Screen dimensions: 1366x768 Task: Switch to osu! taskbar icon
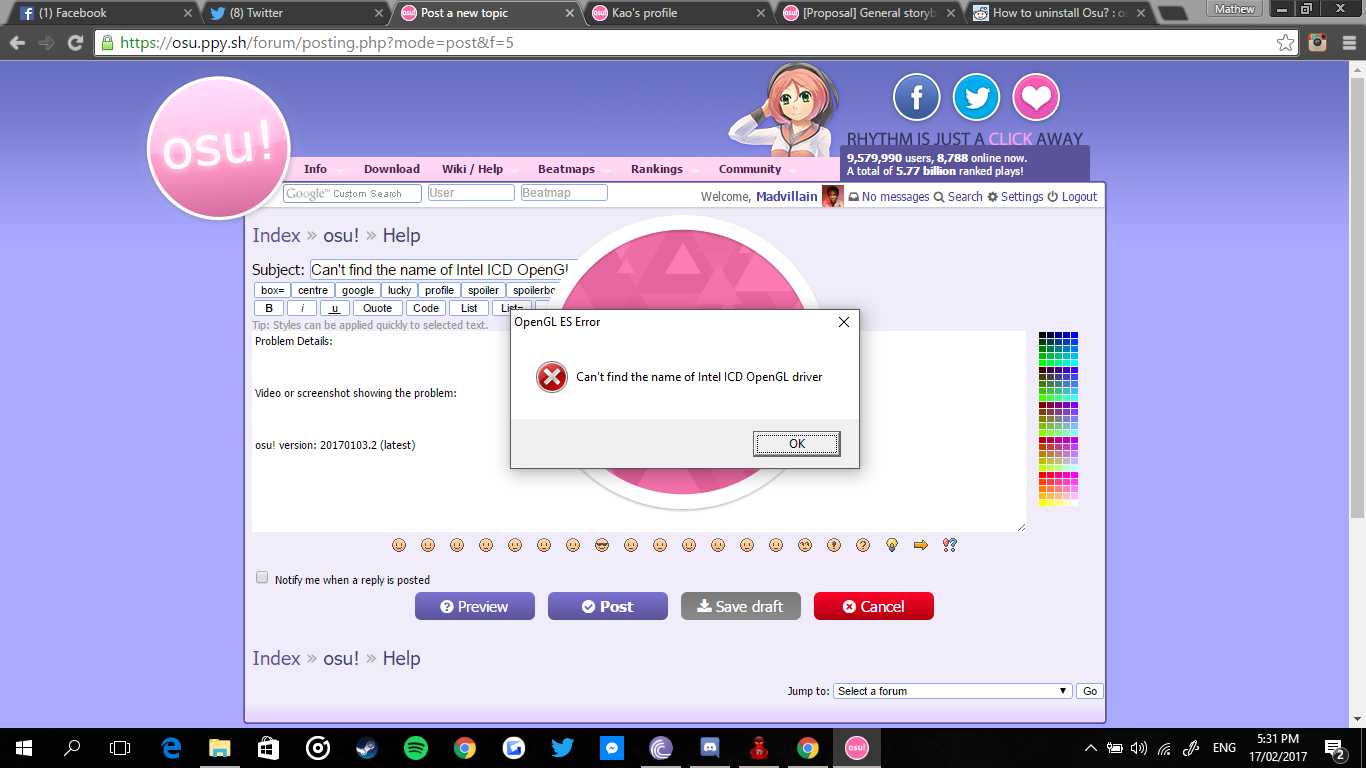pos(857,748)
